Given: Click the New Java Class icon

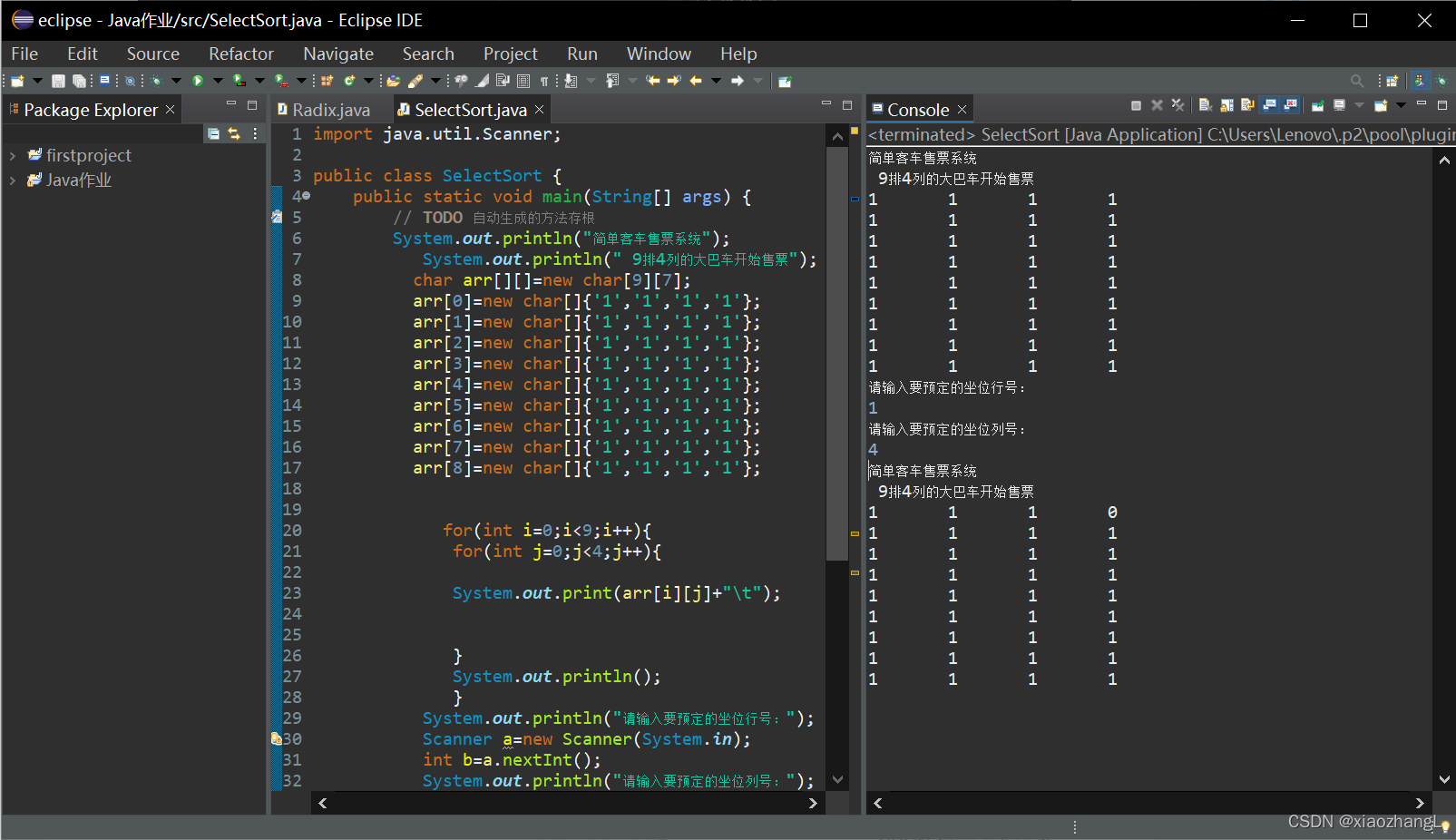Looking at the screenshot, I should pos(349,81).
